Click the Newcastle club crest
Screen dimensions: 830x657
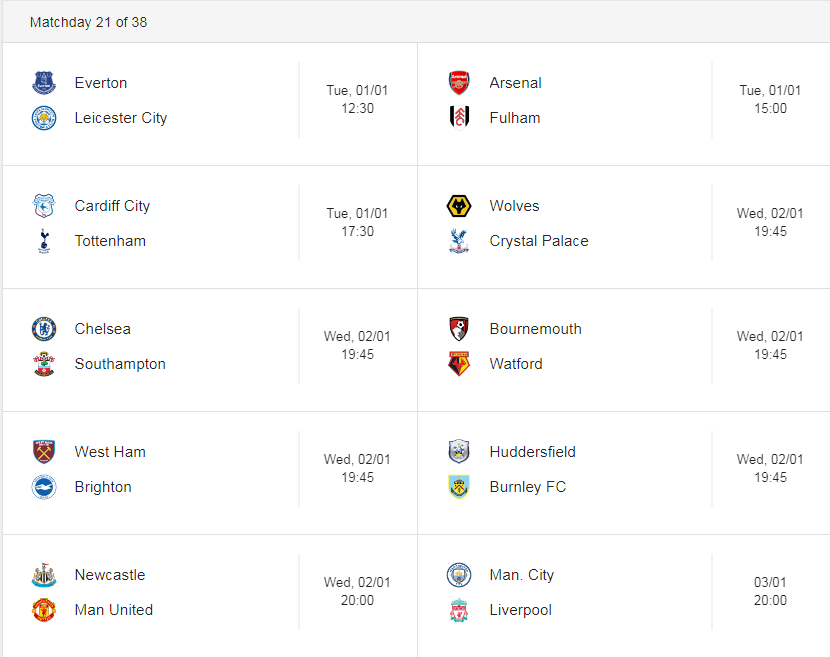click(x=44, y=575)
